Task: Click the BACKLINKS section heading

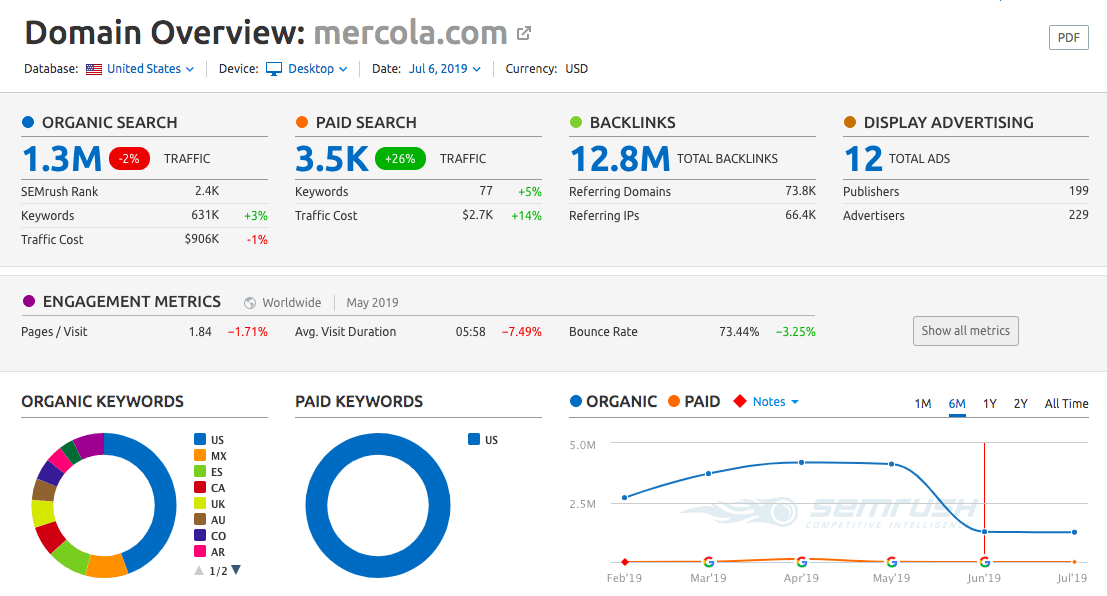Action: pos(633,123)
